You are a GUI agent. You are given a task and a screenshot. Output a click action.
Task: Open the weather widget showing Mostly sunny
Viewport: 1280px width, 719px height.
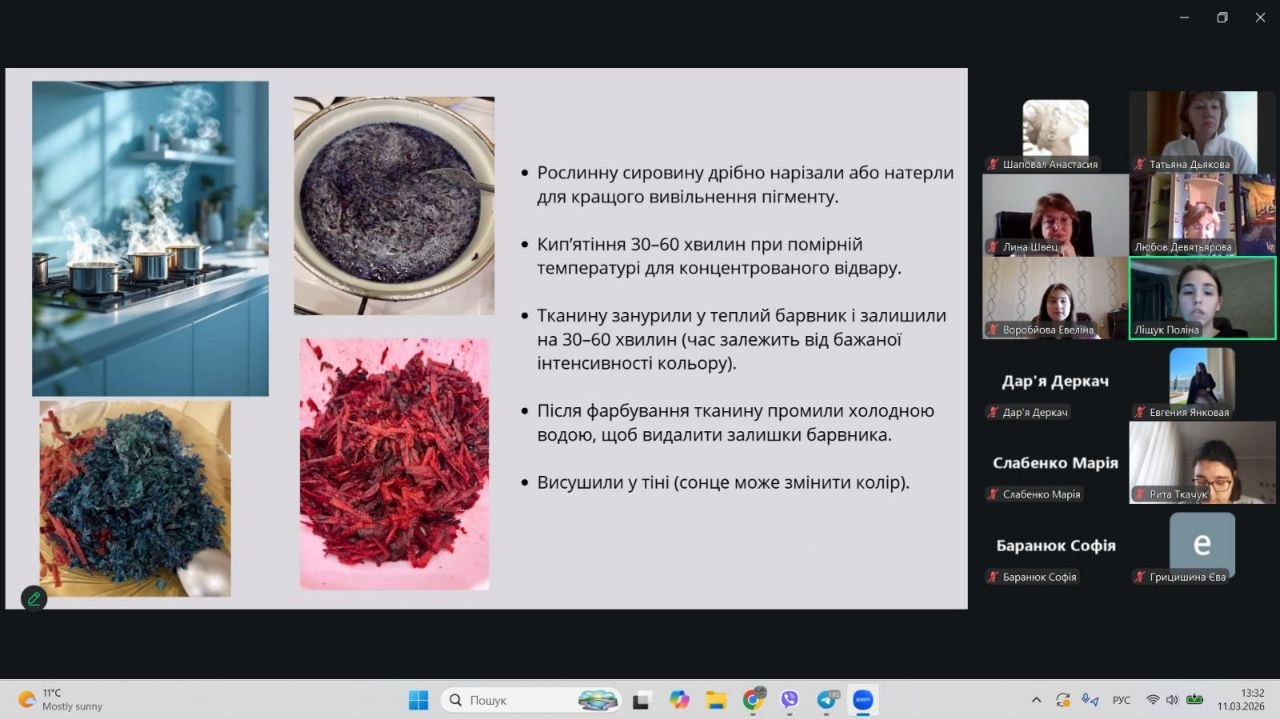click(60, 699)
